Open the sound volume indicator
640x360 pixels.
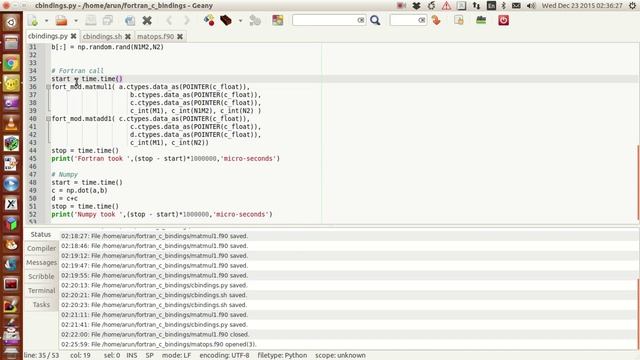pyautogui.click(x=531, y=6)
